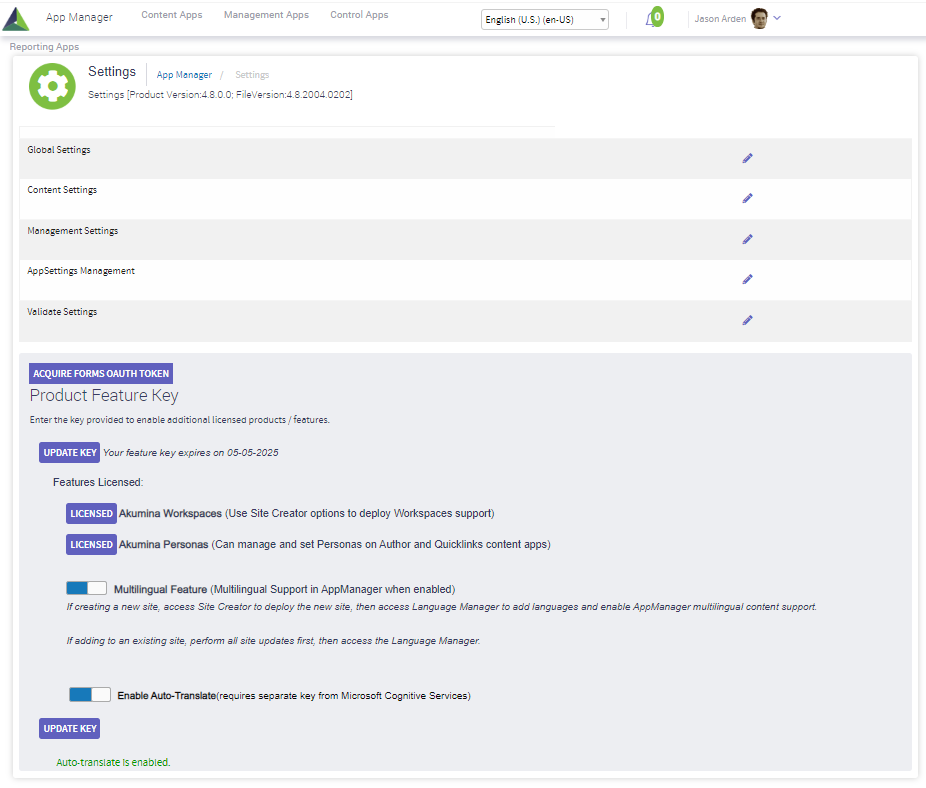Toggle the Multilingual Feature switch

click(x=86, y=588)
